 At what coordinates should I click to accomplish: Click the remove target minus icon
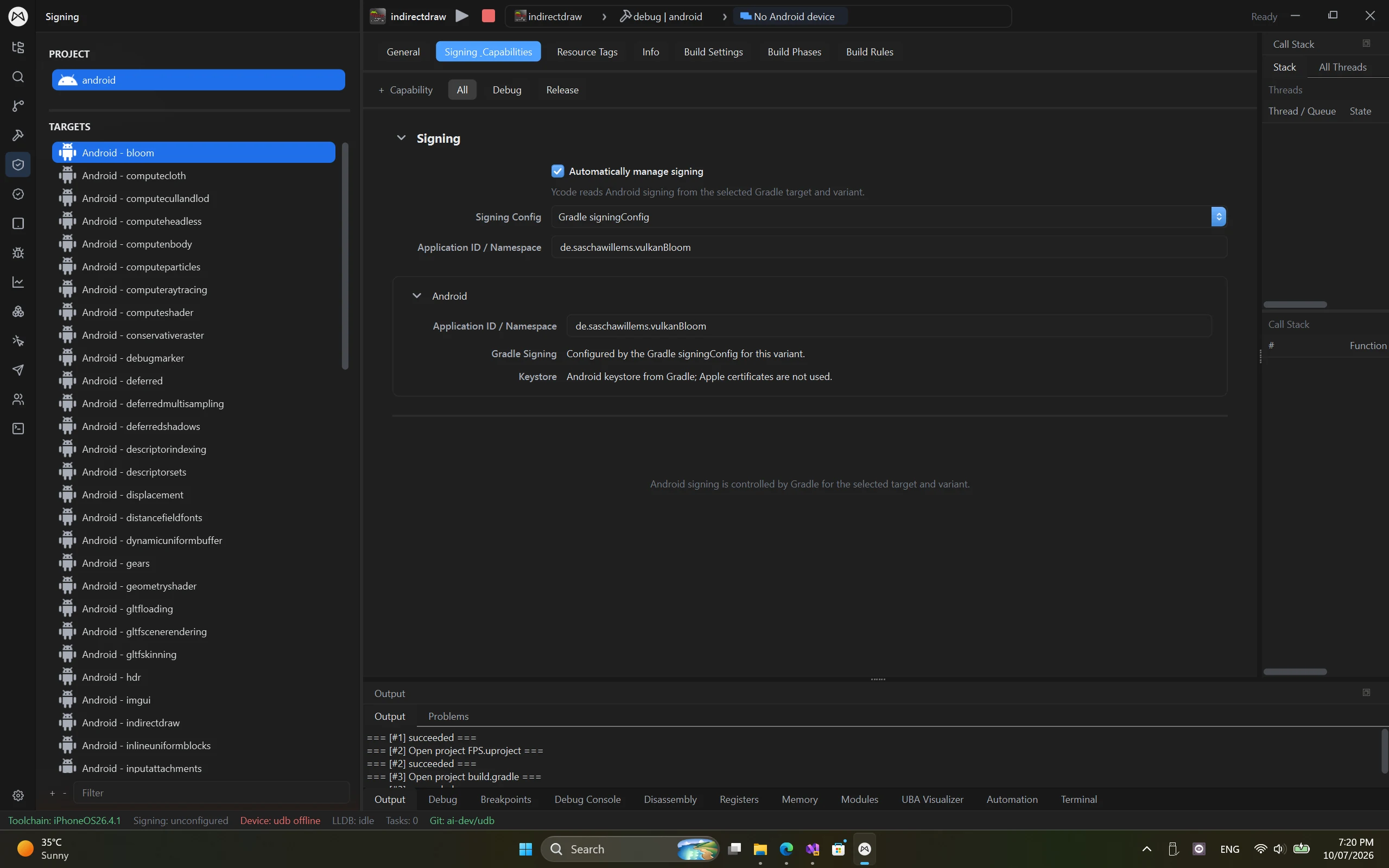[64, 794]
